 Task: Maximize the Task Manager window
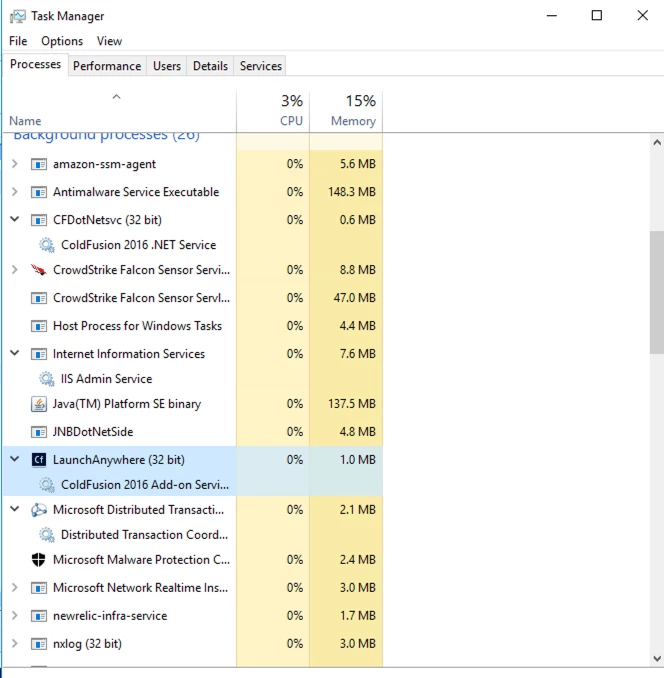click(597, 16)
